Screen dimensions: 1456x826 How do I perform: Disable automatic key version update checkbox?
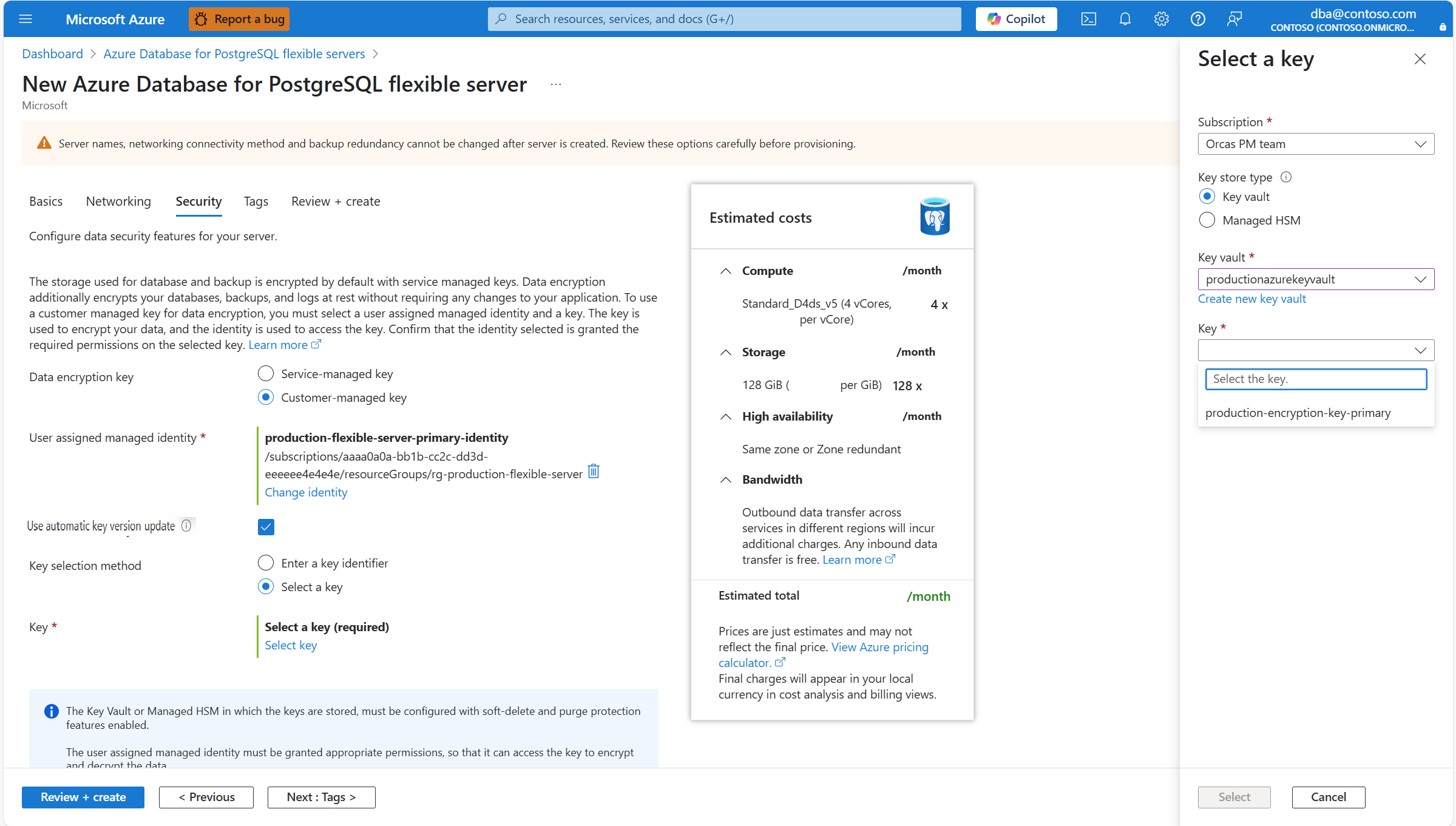coord(265,527)
